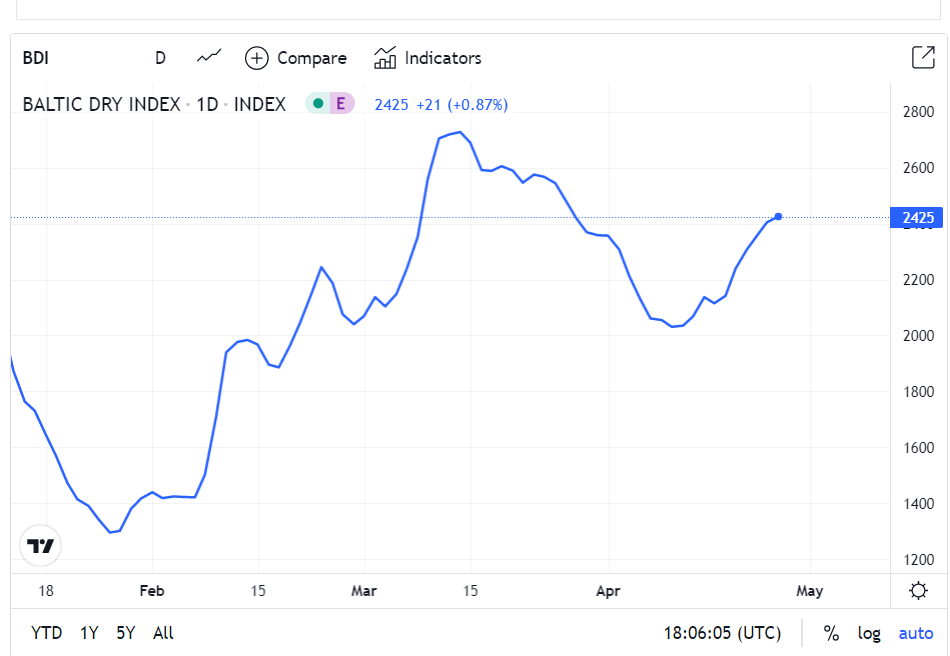950x656 pixels.
Task: Click the Compare plus button
Action: point(256,58)
